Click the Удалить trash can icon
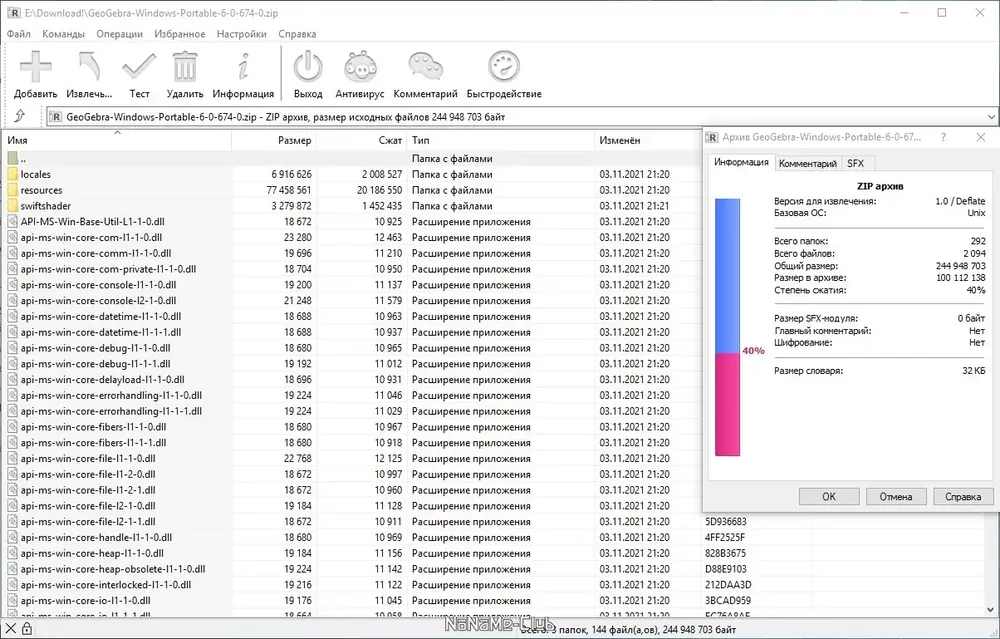The width and height of the screenshot is (1000, 639). click(185, 67)
